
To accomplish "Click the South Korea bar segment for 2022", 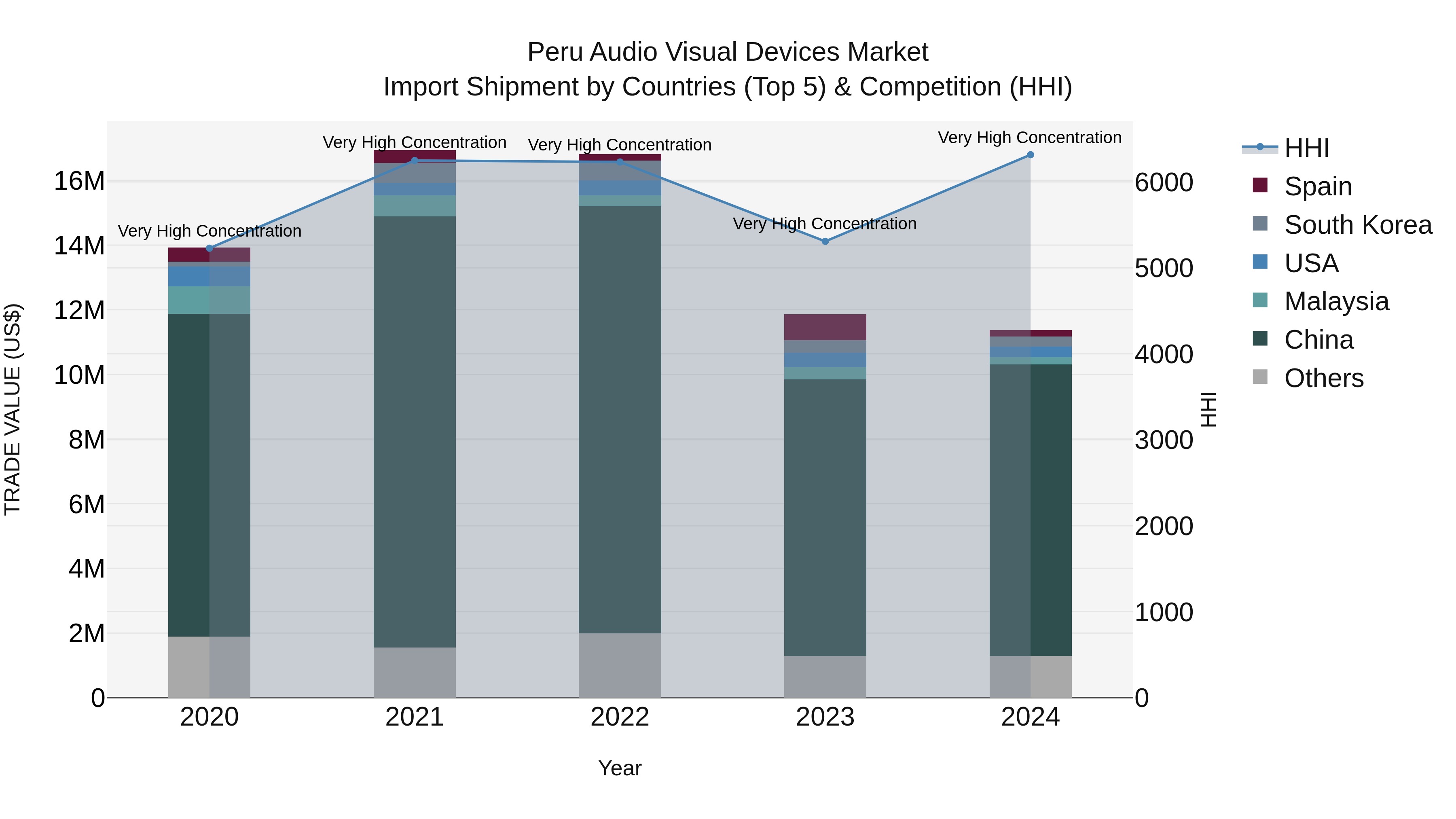I will [620, 171].
